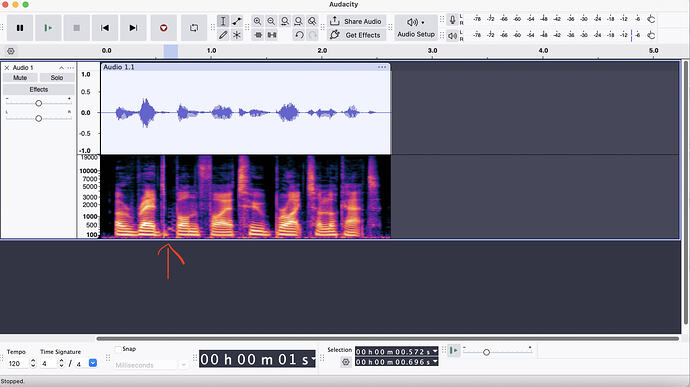Fit project to width zoom icon
690x387 pixels.
pos(298,21)
